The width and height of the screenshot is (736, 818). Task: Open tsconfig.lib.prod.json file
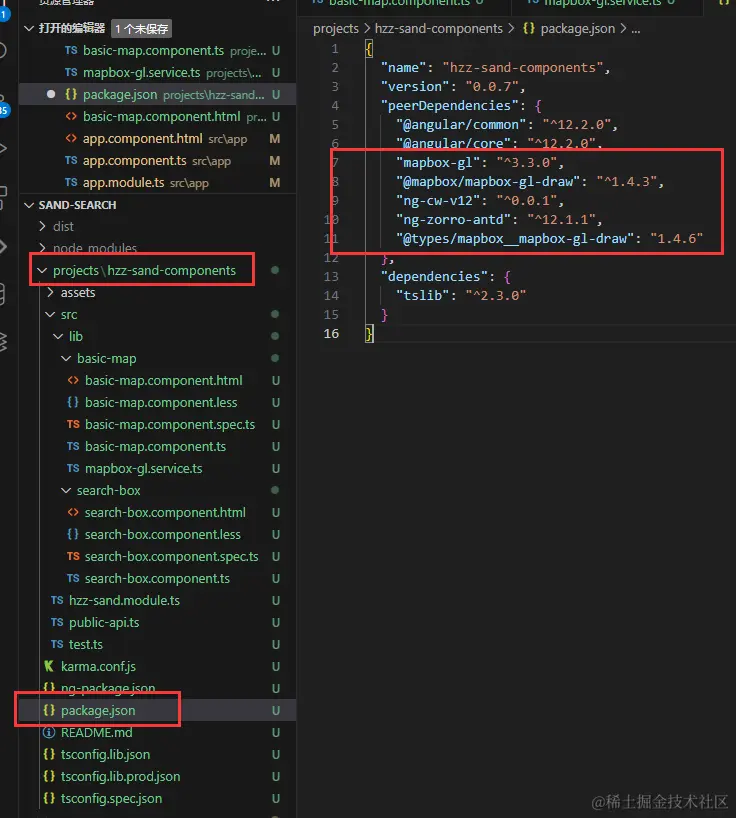157,777
